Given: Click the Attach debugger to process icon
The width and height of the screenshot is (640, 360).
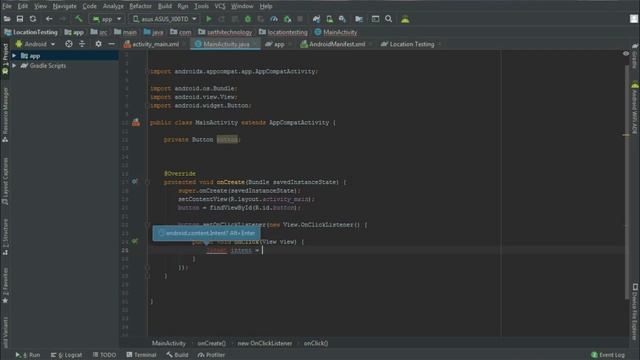Looking at the screenshot, I should tap(287, 19).
